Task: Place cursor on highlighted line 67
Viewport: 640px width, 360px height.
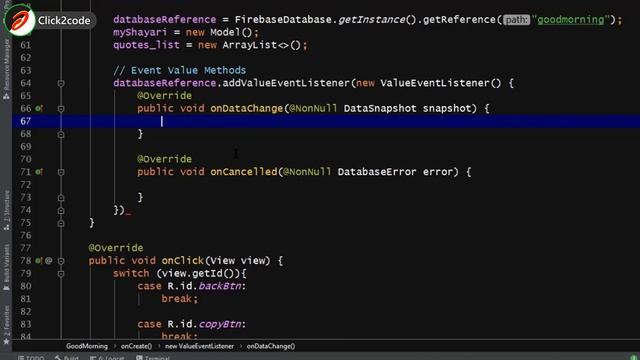Action: [x=326, y=121]
